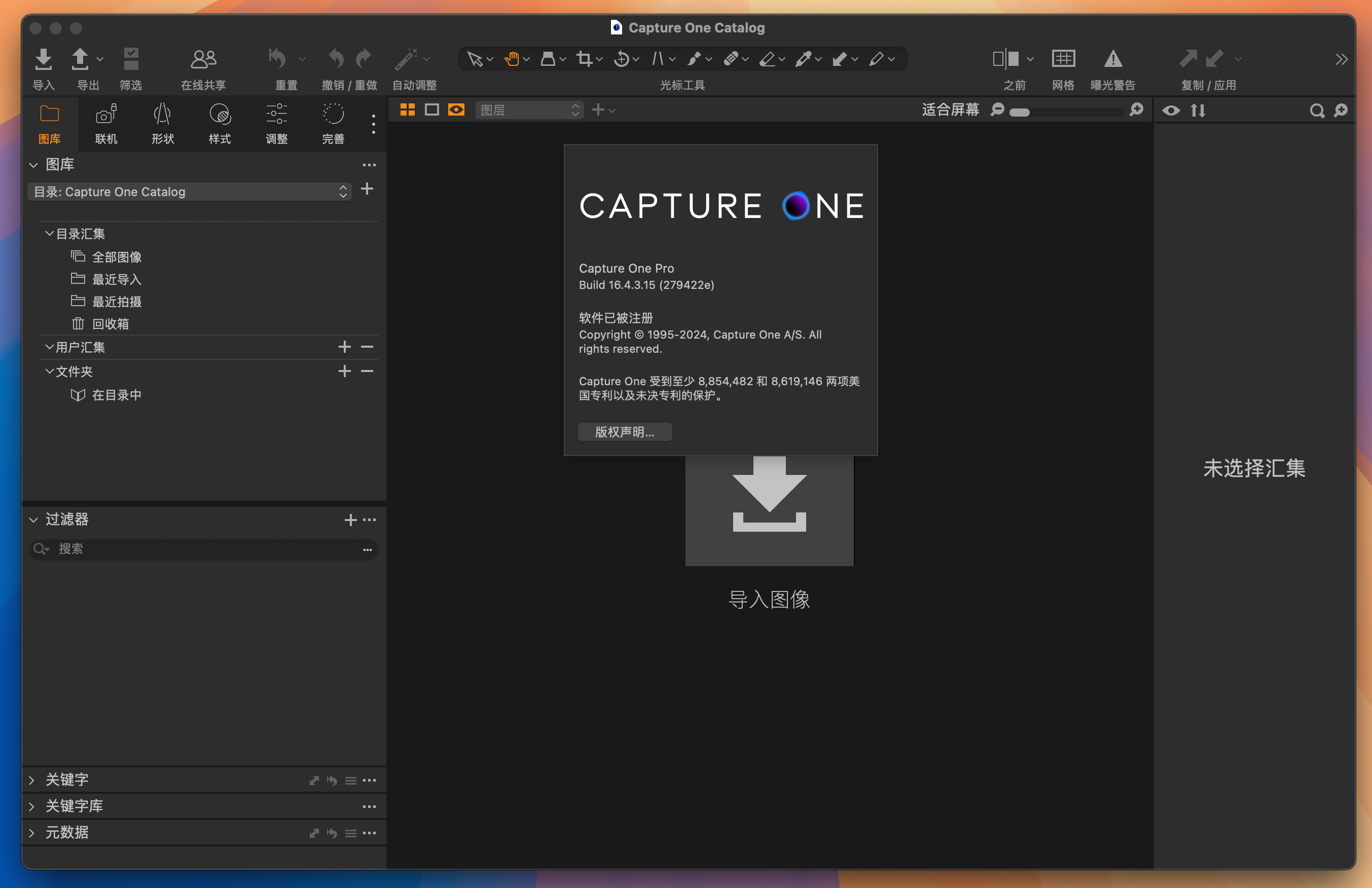1372x888 pixels.
Task: Click the Undo arrow icon
Action: click(x=336, y=59)
